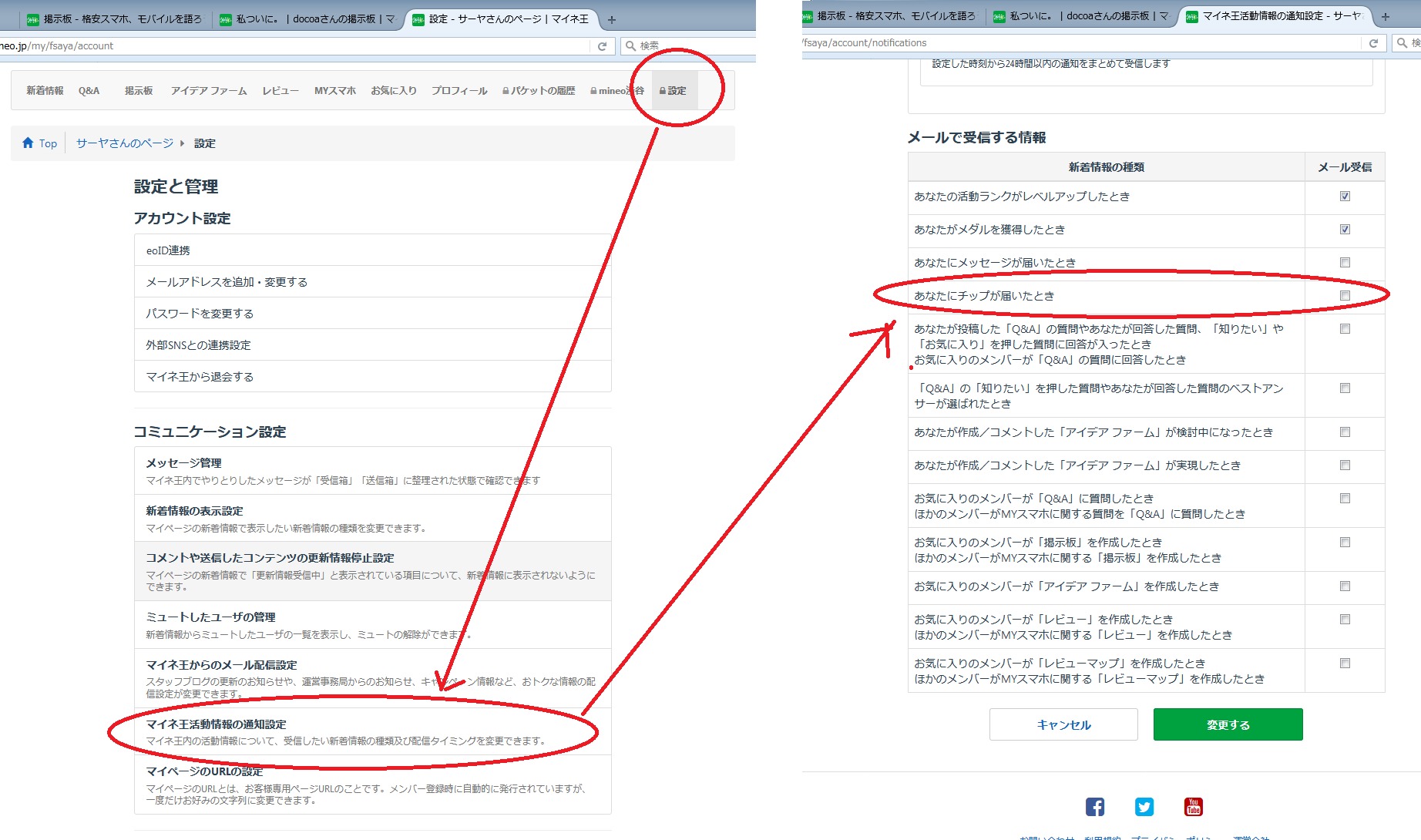Open a new tab in right browser
This screenshot has height=840, width=1421.
(1385, 16)
